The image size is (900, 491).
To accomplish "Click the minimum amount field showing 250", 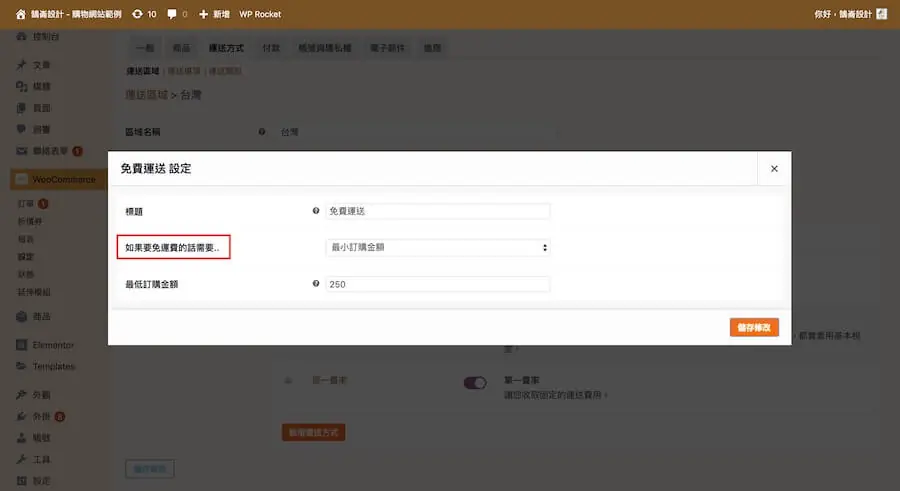I will pos(438,284).
